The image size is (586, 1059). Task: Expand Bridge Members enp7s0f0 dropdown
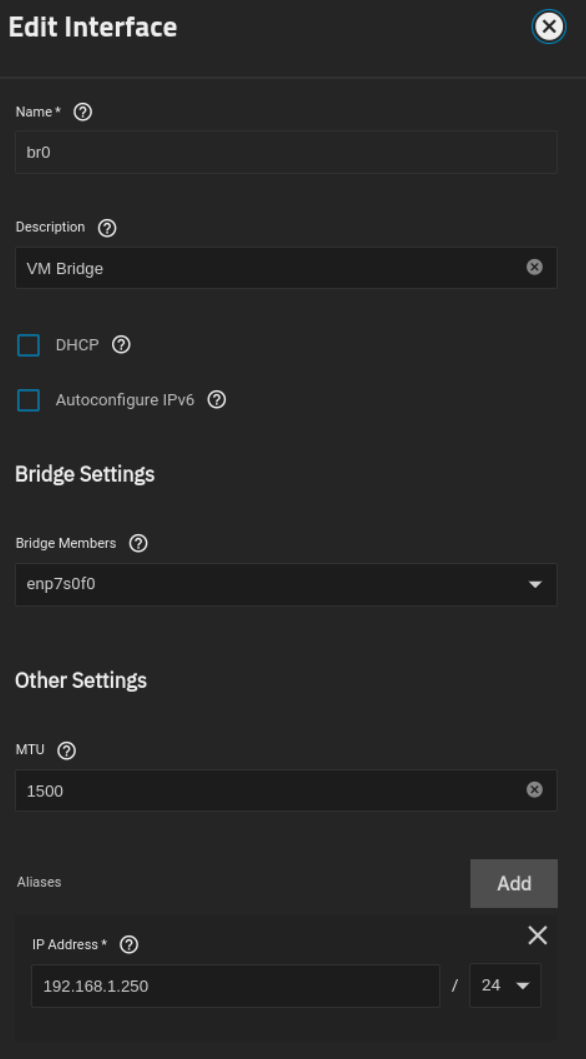click(x=286, y=585)
